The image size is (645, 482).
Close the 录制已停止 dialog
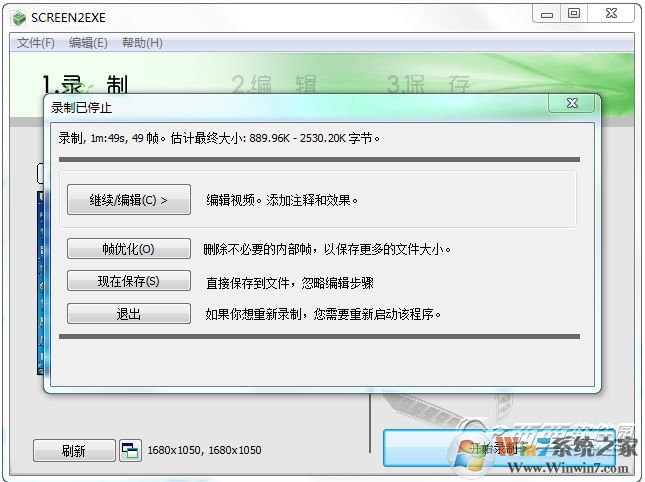coord(572,103)
